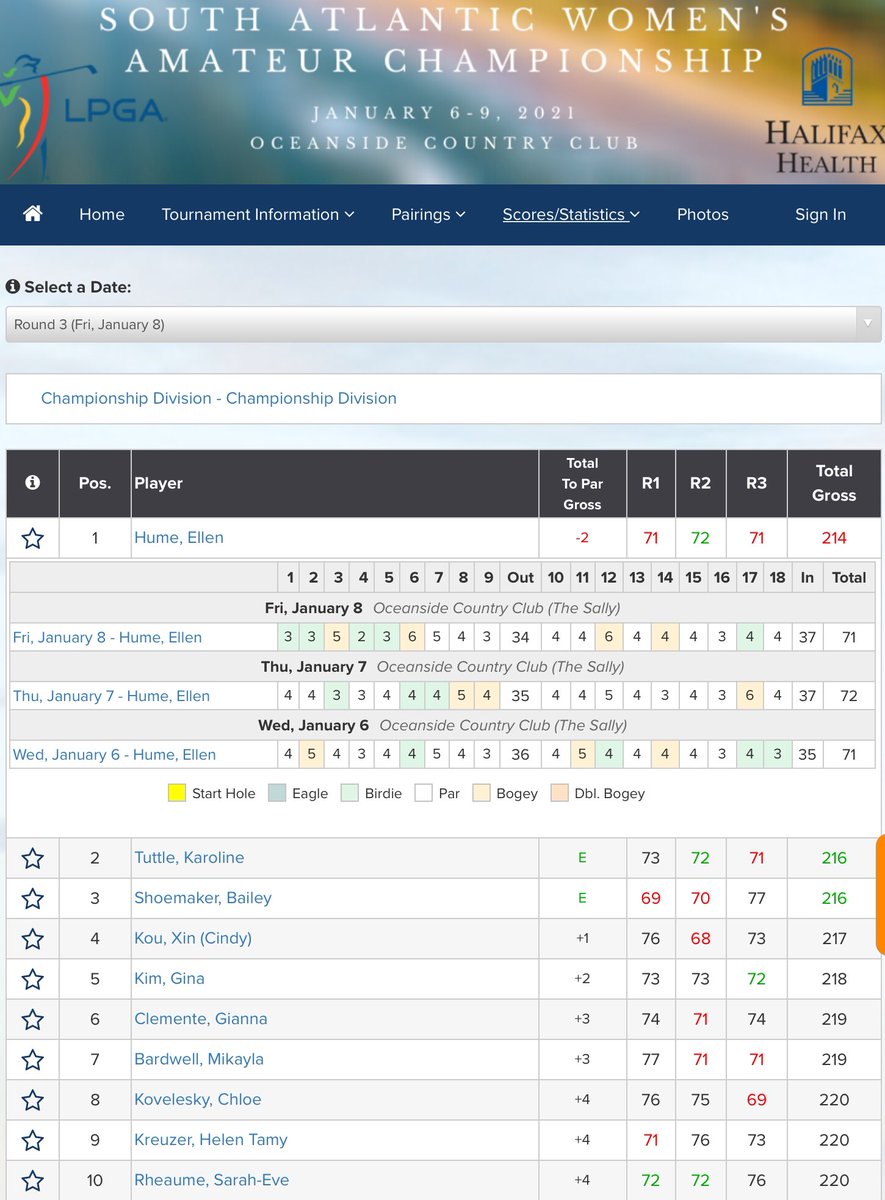Toggle the favorite star for Kovelesky, Chloe
Screen dimensions: 885x1200
coord(32,1099)
